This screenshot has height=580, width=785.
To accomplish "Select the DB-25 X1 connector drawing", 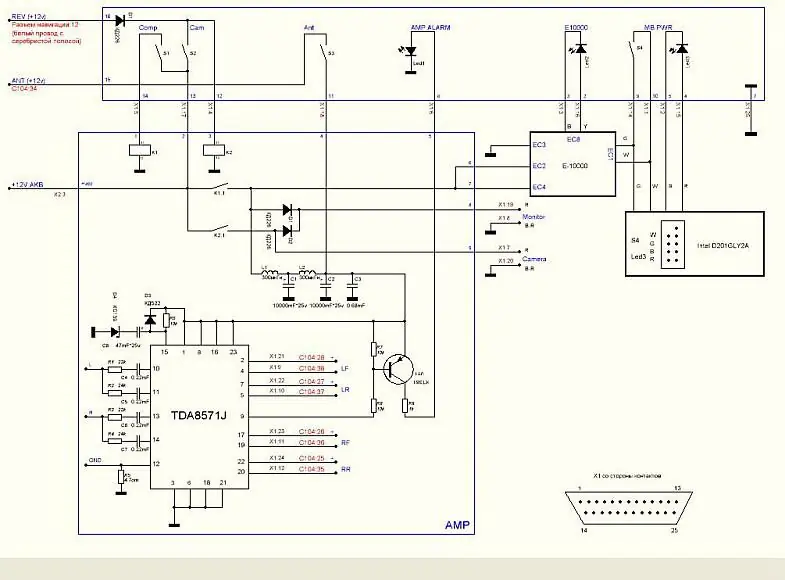I will point(629,508).
